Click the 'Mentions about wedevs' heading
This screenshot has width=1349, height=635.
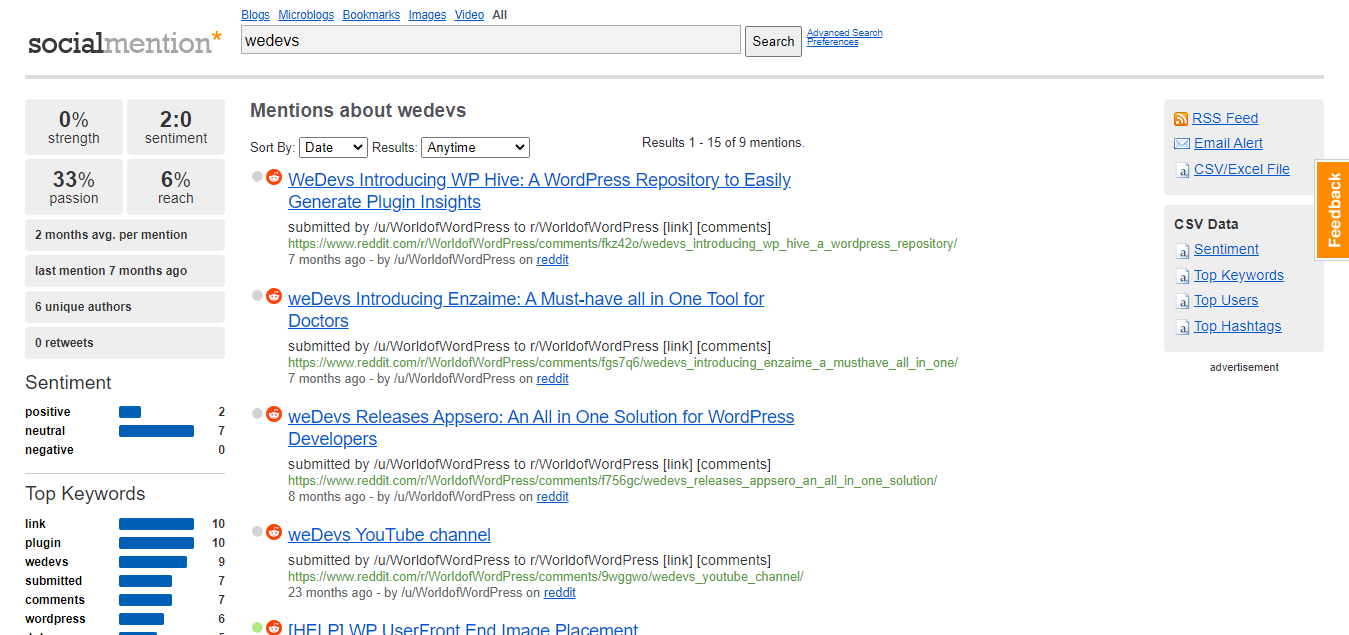pyautogui.click(x=358, y=111)
